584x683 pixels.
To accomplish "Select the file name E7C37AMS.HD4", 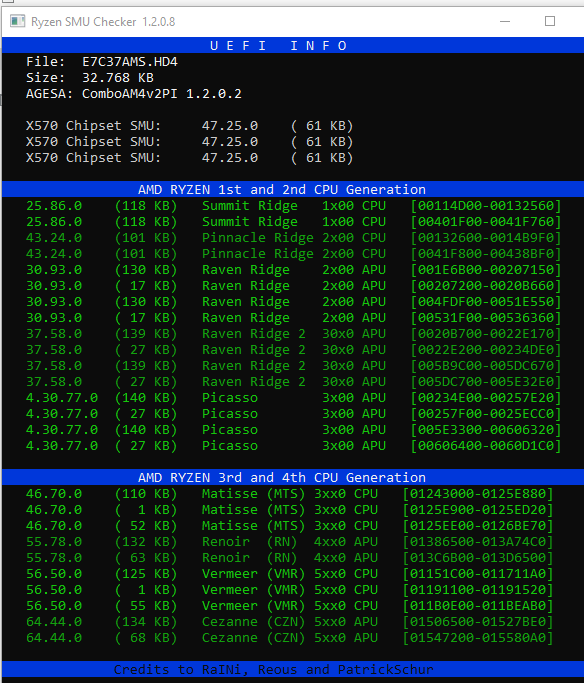I will tap(130, 62).
